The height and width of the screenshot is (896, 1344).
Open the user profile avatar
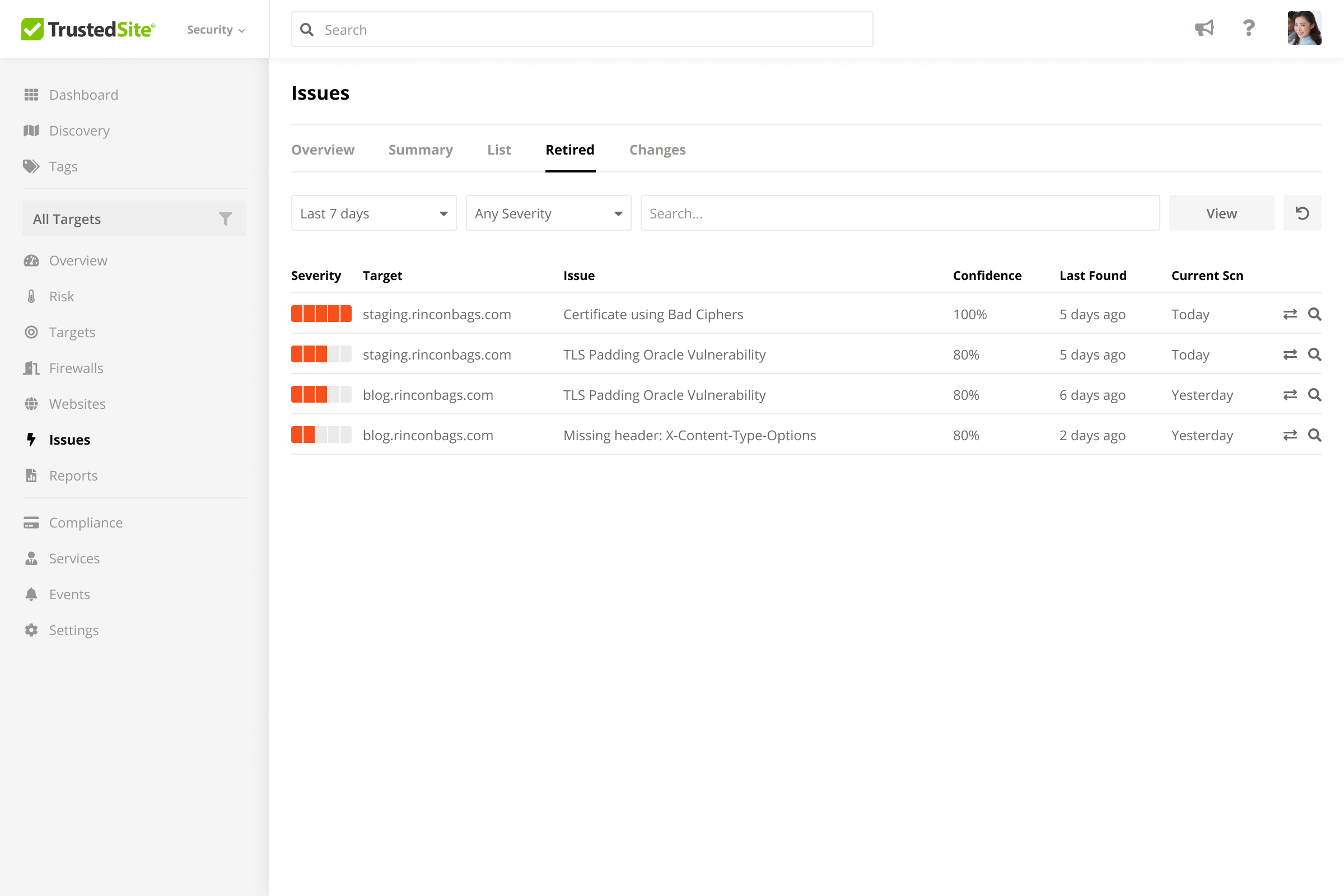1304,28
